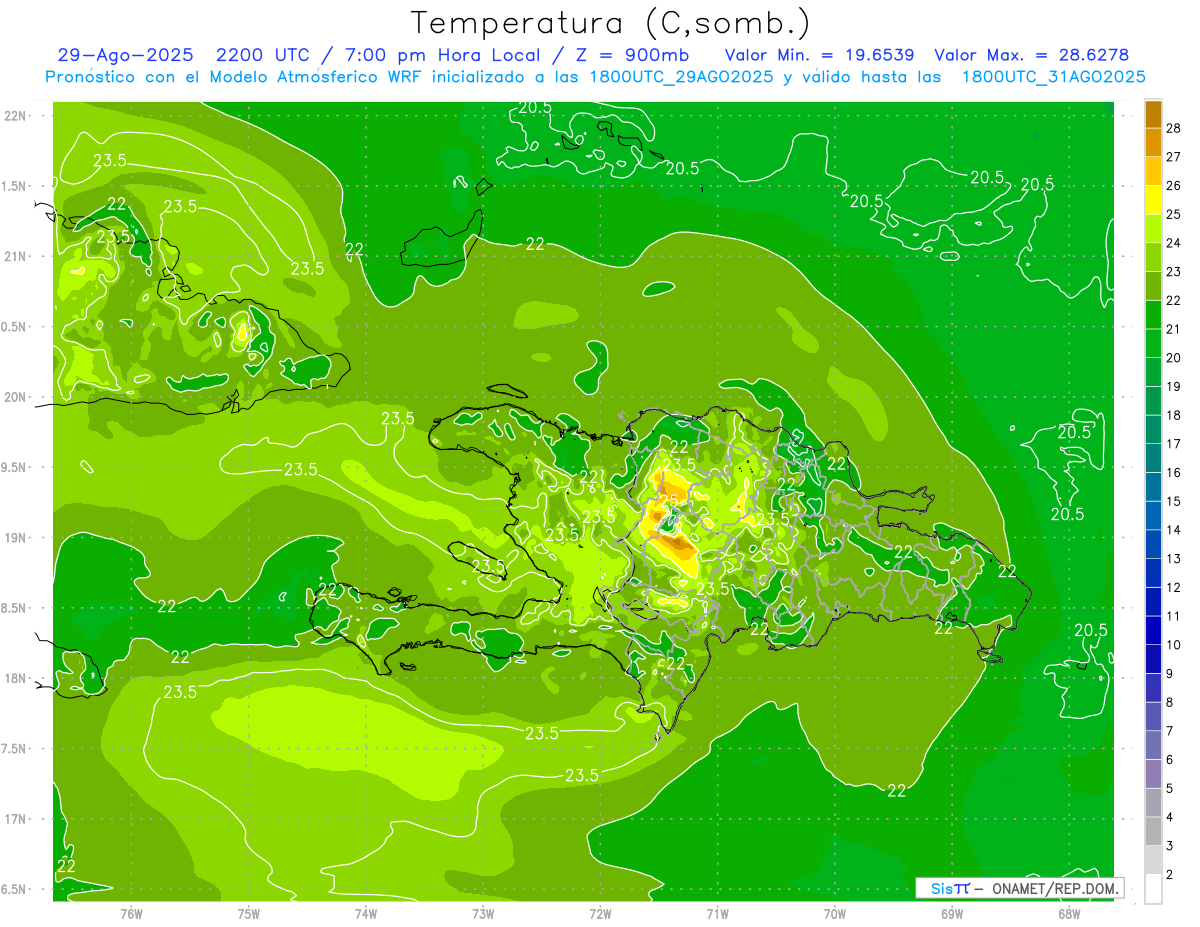Click the colorbar scale value "10"
This screenshot has width=1200, height=927.
pyautogui.click(x=1173, y=645)
